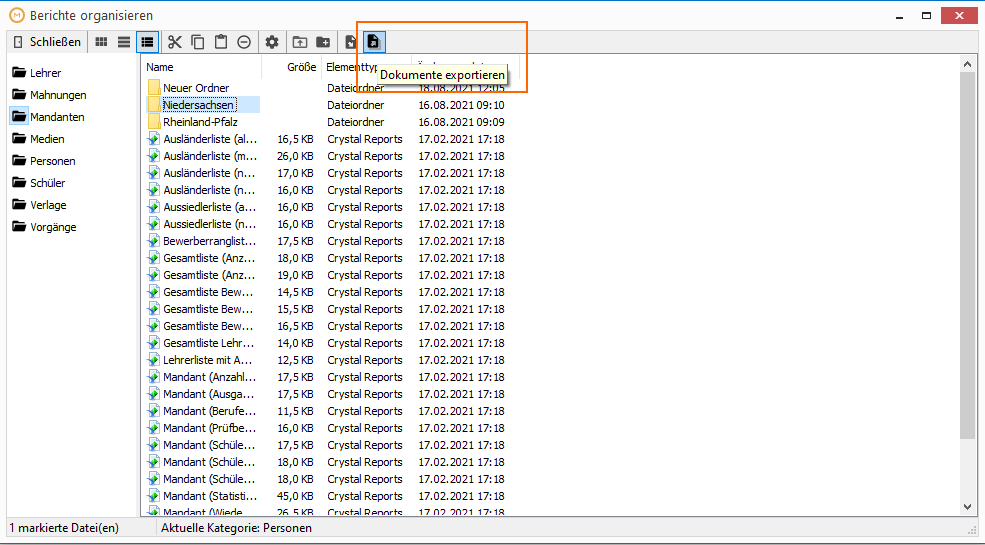Image resolution: width=985 pixels, height=545 pixels.
Task: Switch to large tiles grid view
Action: click(101, 42)
